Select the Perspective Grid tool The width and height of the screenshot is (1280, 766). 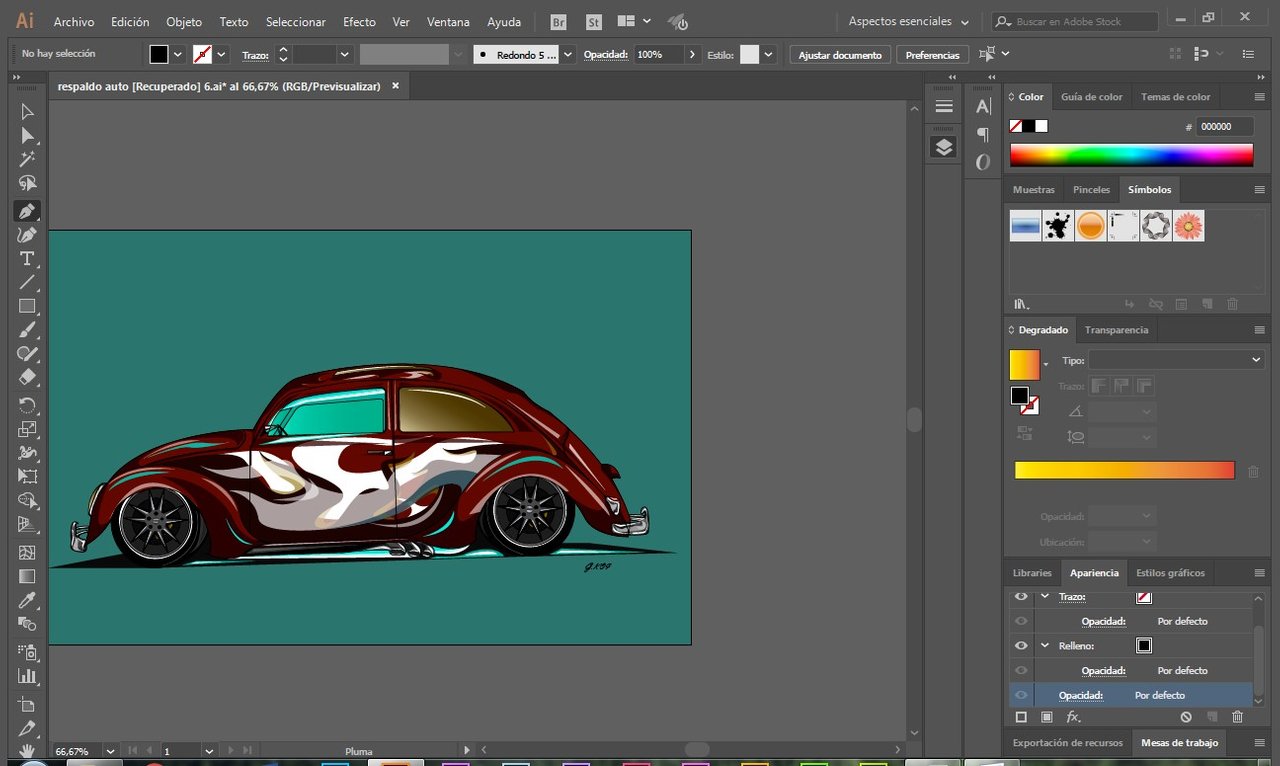[x=27, y=525]
